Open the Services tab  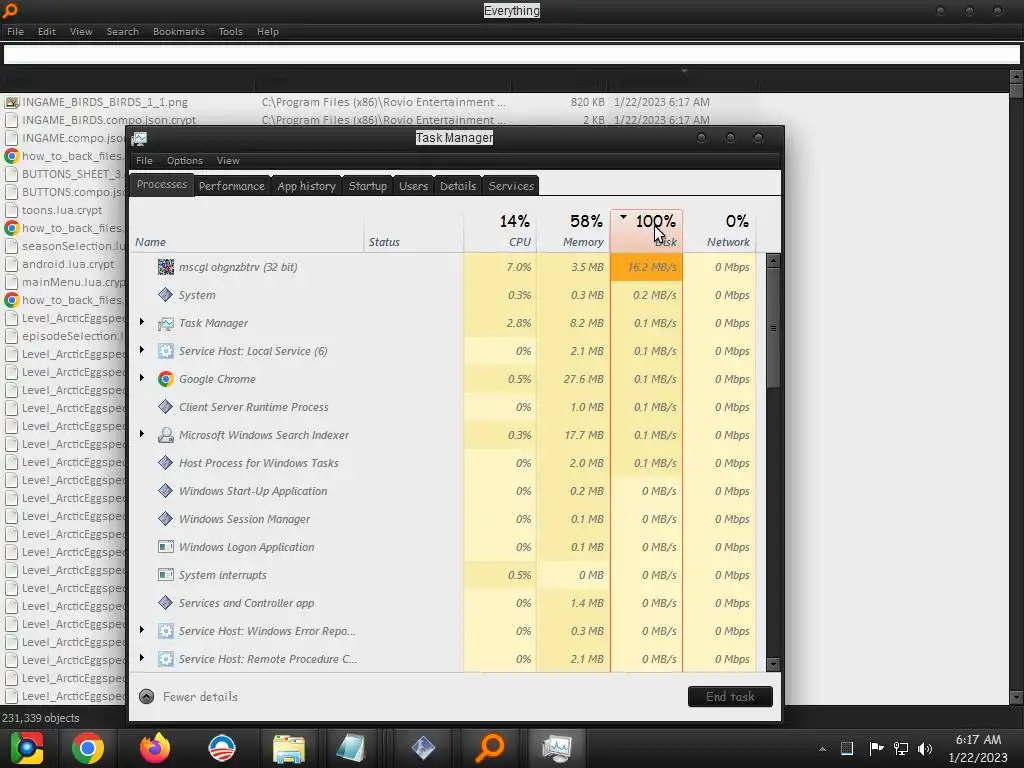click(x=511, y=186)
